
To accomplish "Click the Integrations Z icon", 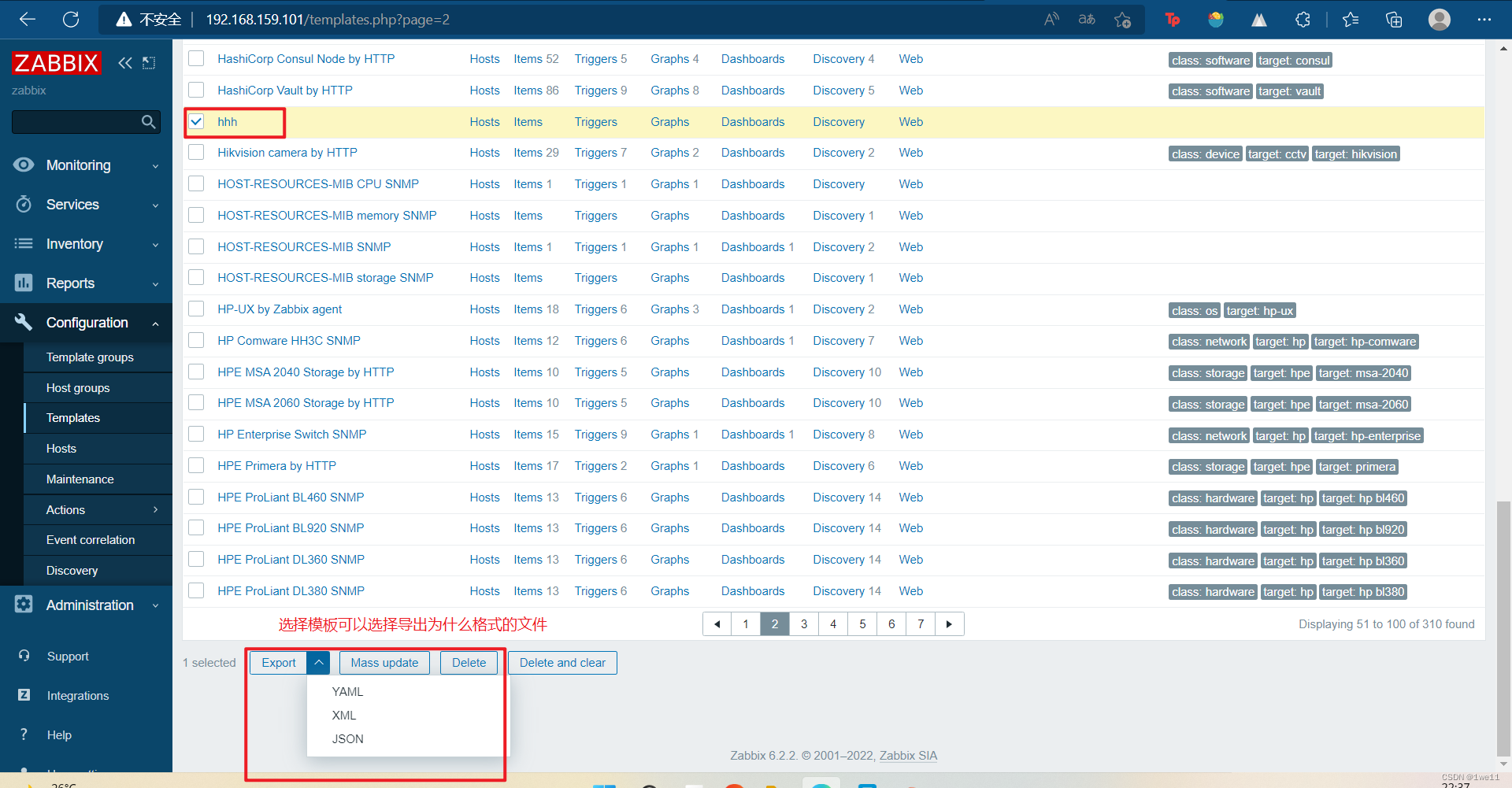I will (x=24, y=694).
